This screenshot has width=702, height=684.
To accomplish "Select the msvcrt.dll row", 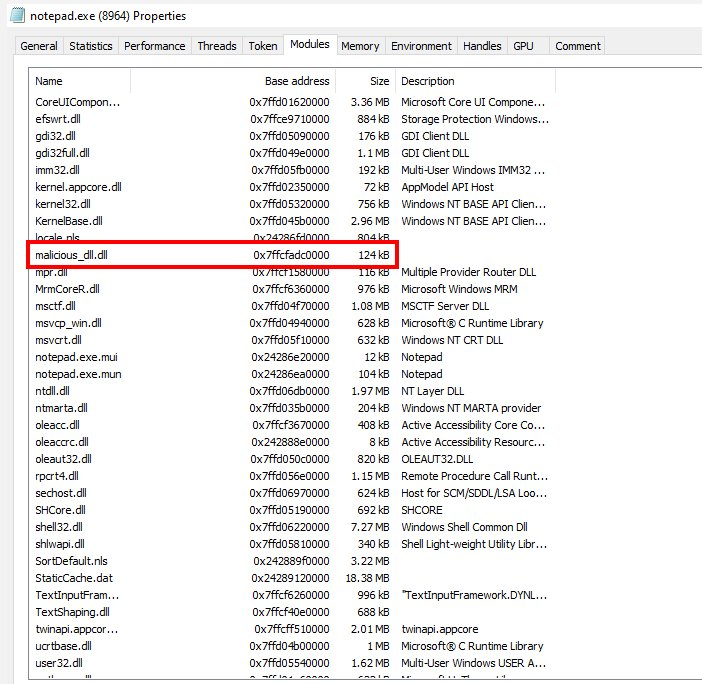I will (x=291, y=340).
